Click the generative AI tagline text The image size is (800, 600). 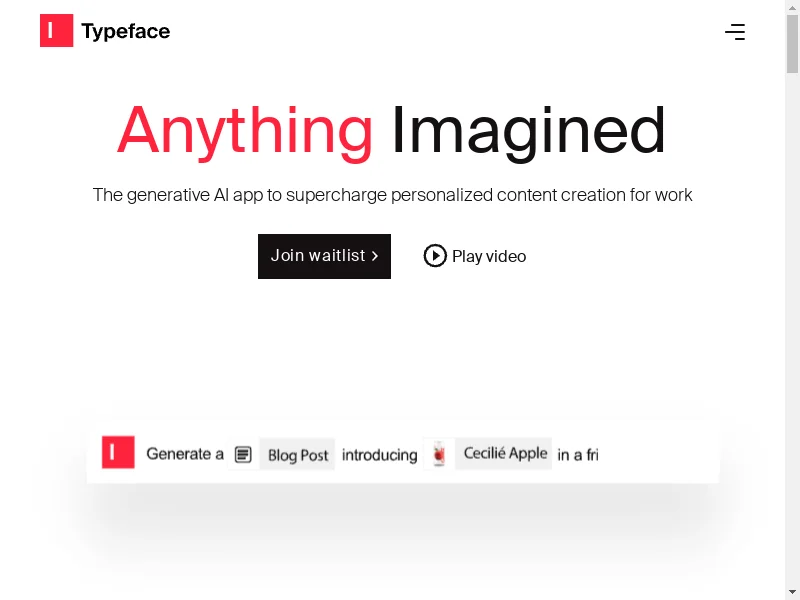tap(392, 195)
